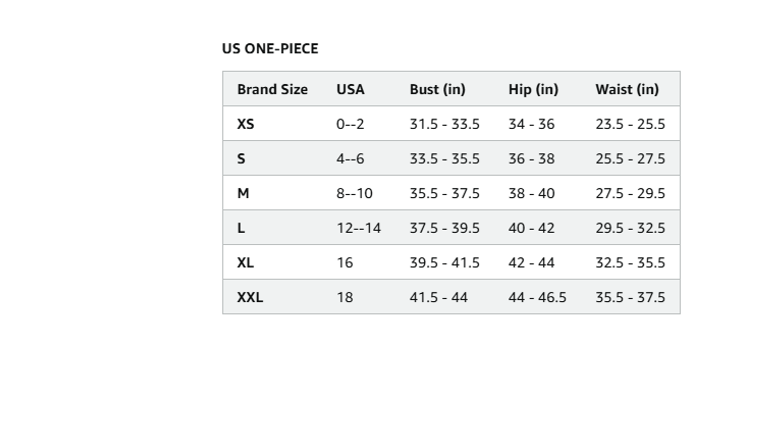Screen dimensions: 784x437
Task: Click bust value 35.5 - 37.5
Action: click(444, 194)
